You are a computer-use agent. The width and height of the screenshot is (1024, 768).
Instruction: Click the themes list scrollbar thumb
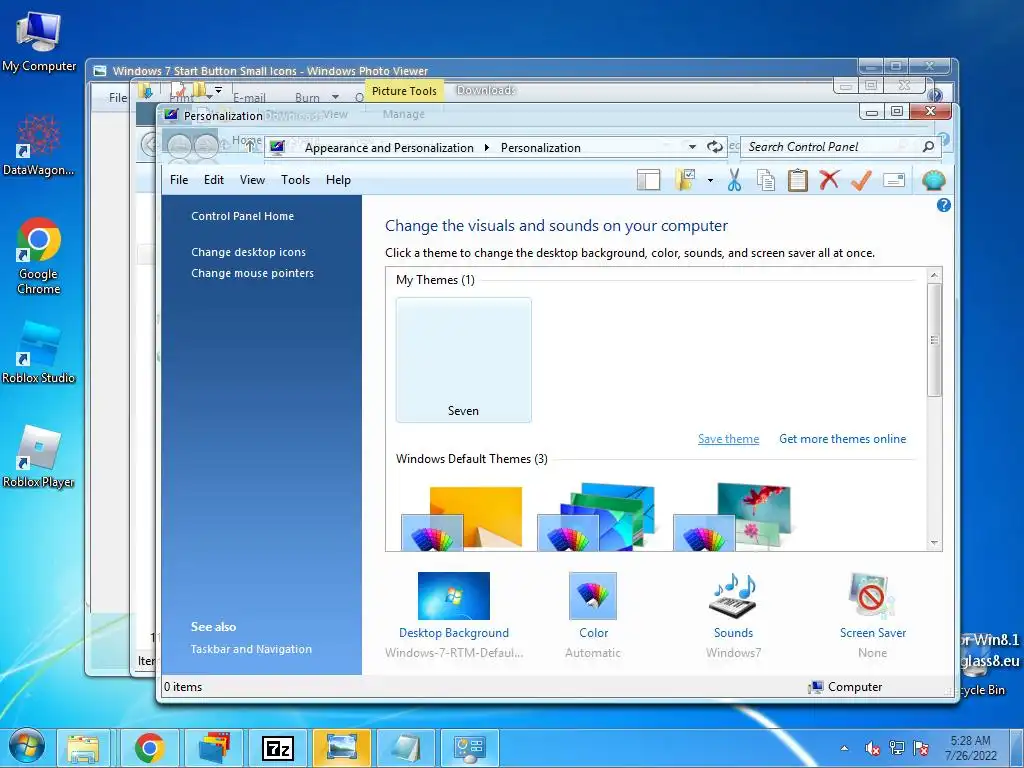tap(935, 340)
